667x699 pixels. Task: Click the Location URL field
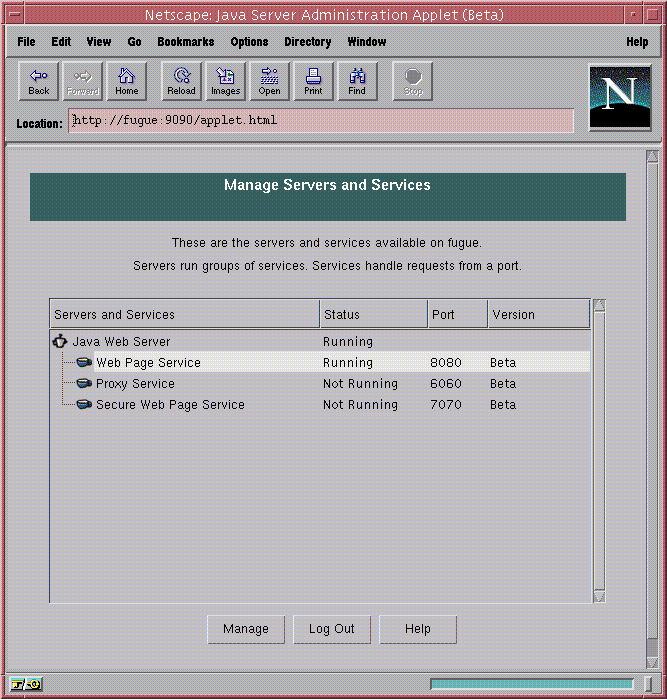321,120
